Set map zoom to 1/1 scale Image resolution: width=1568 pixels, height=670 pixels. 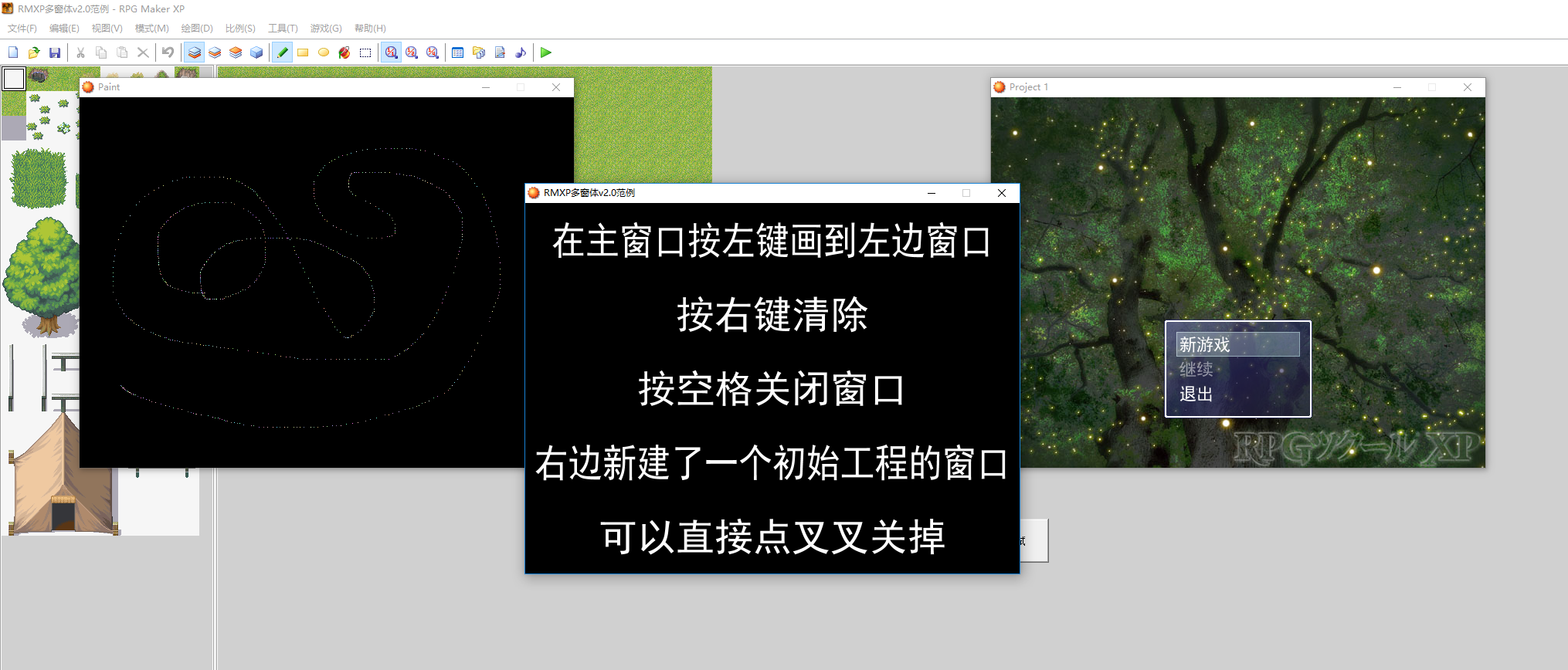(x=392, y=52)
